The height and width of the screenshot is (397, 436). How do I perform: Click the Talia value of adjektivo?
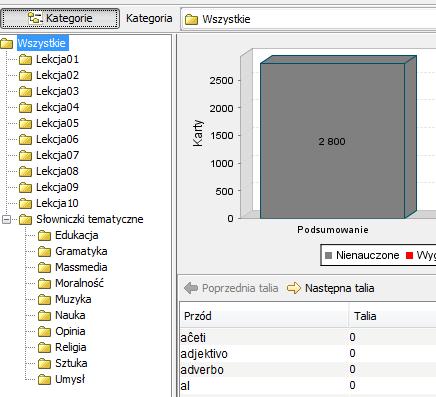(x=352, y=353)
